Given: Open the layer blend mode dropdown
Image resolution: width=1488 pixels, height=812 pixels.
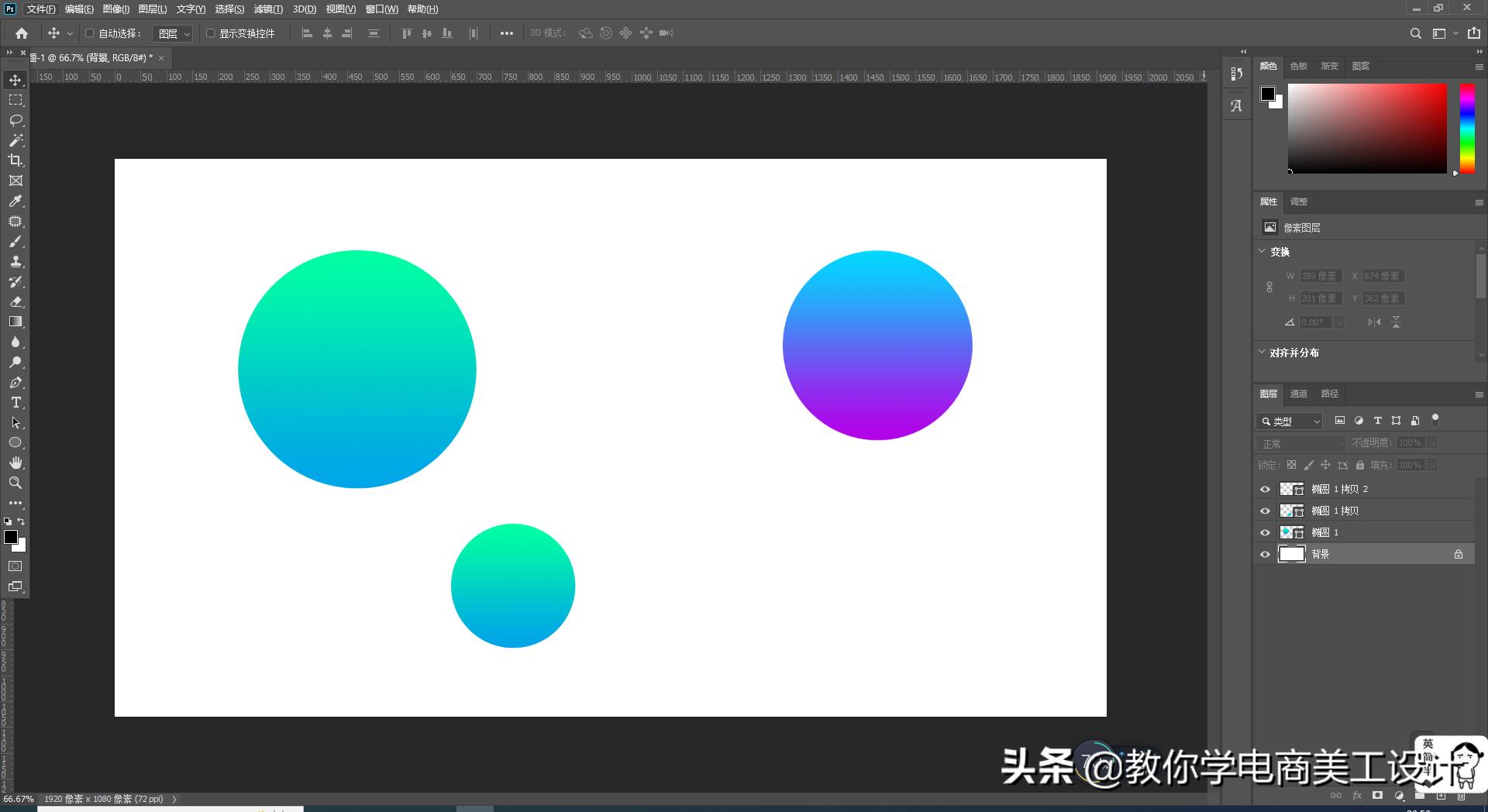Looking at the screenshot, I should coord(1300,442).
